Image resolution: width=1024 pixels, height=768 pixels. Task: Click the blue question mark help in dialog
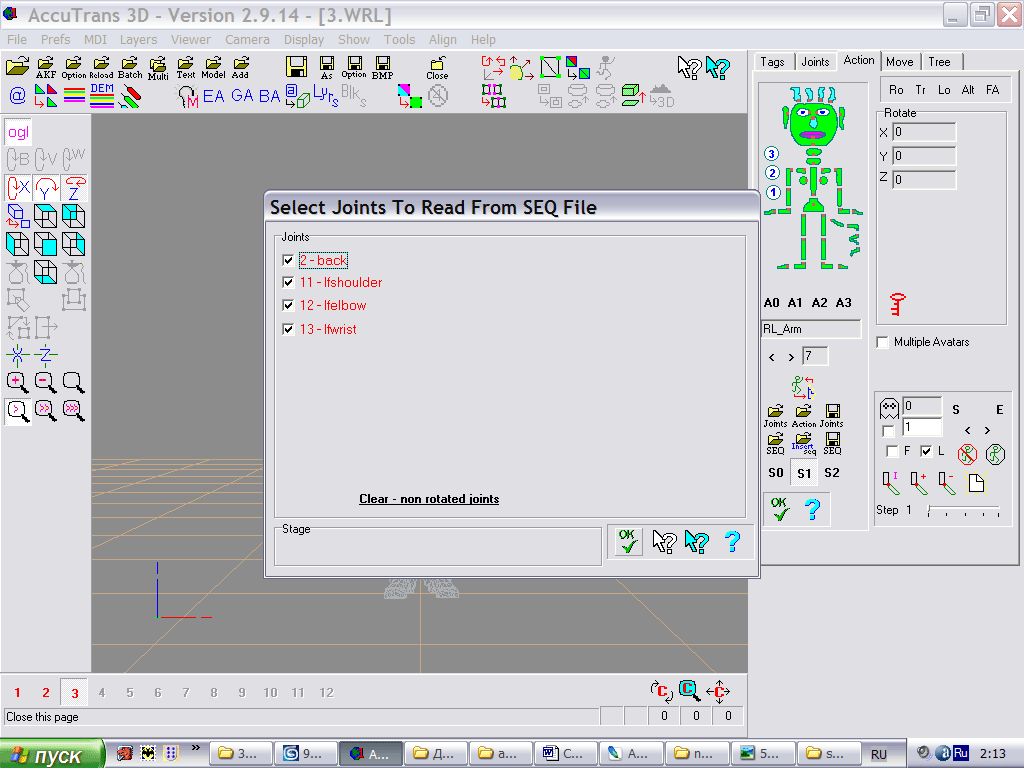pyautogui.click(x=732, y=541)
